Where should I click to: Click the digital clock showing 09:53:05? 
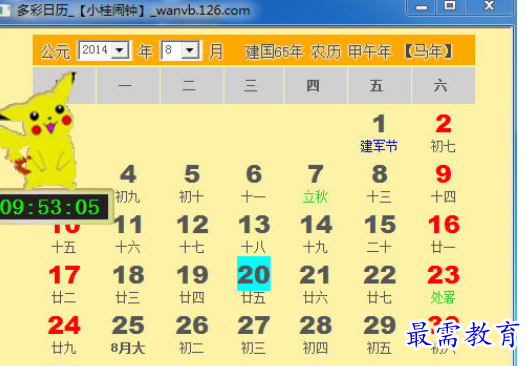click(54, 206)
